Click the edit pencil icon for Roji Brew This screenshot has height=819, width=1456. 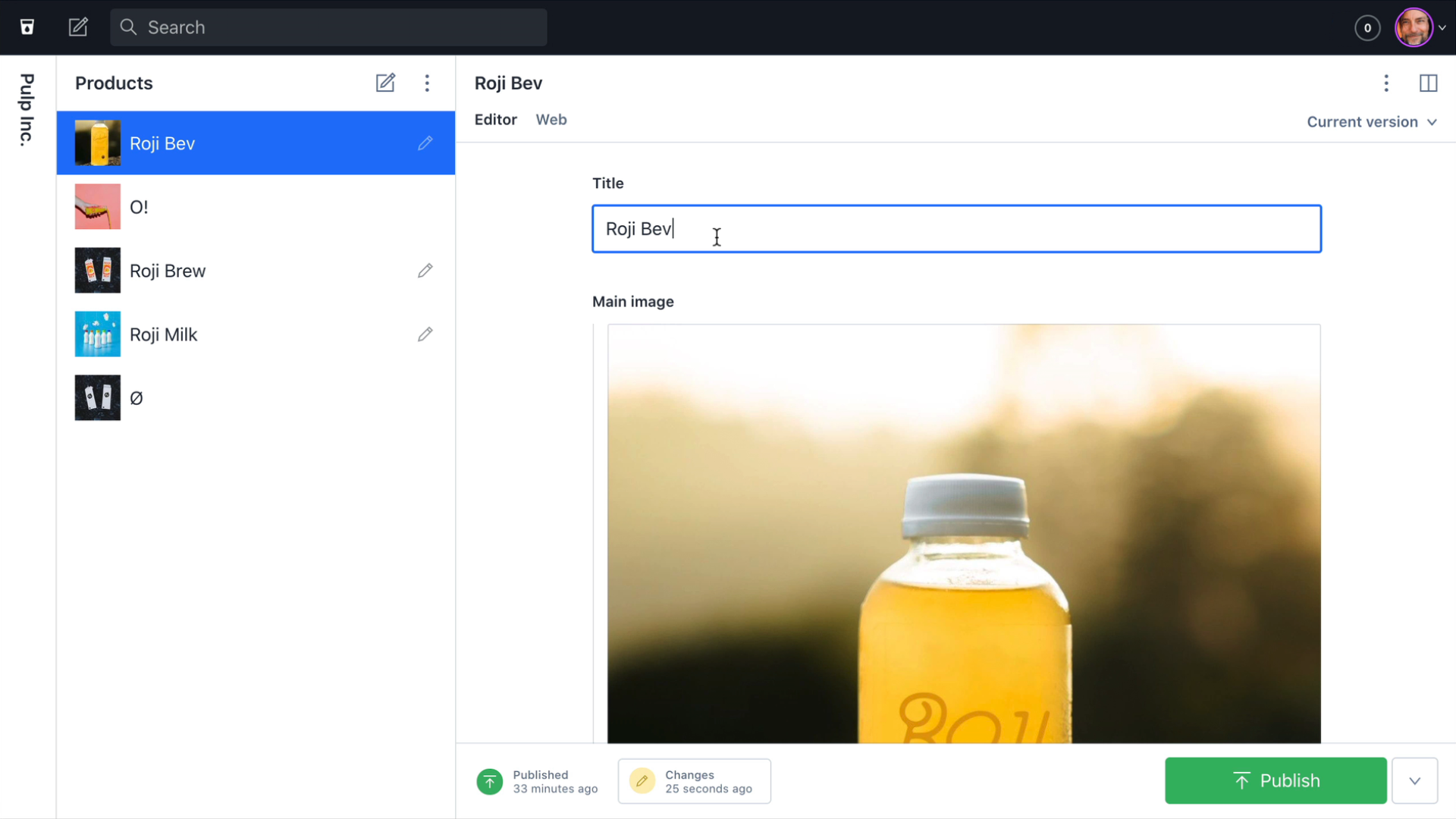tap(425, 270)
